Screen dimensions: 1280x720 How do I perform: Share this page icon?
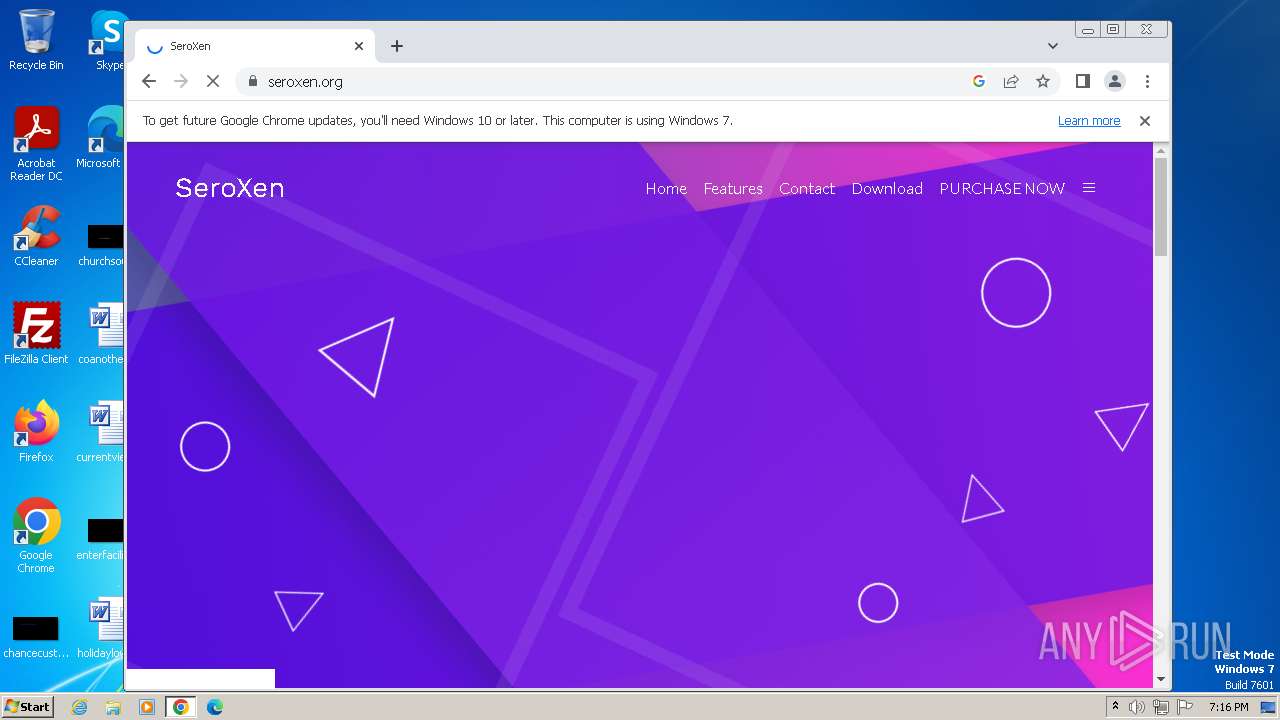click(x=1011, y=82)
